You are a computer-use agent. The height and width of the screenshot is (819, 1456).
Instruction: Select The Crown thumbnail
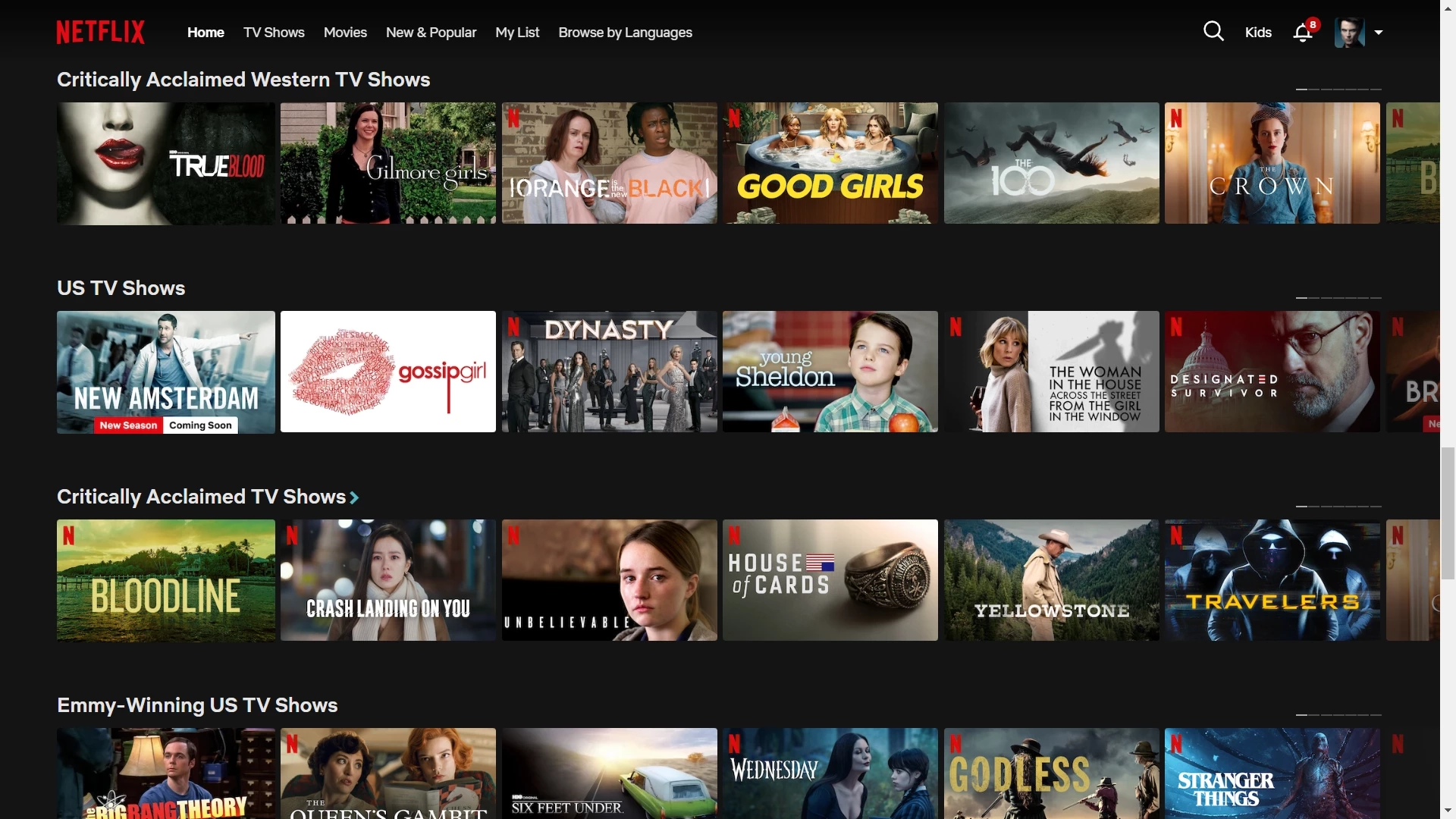click(1272, 163)
